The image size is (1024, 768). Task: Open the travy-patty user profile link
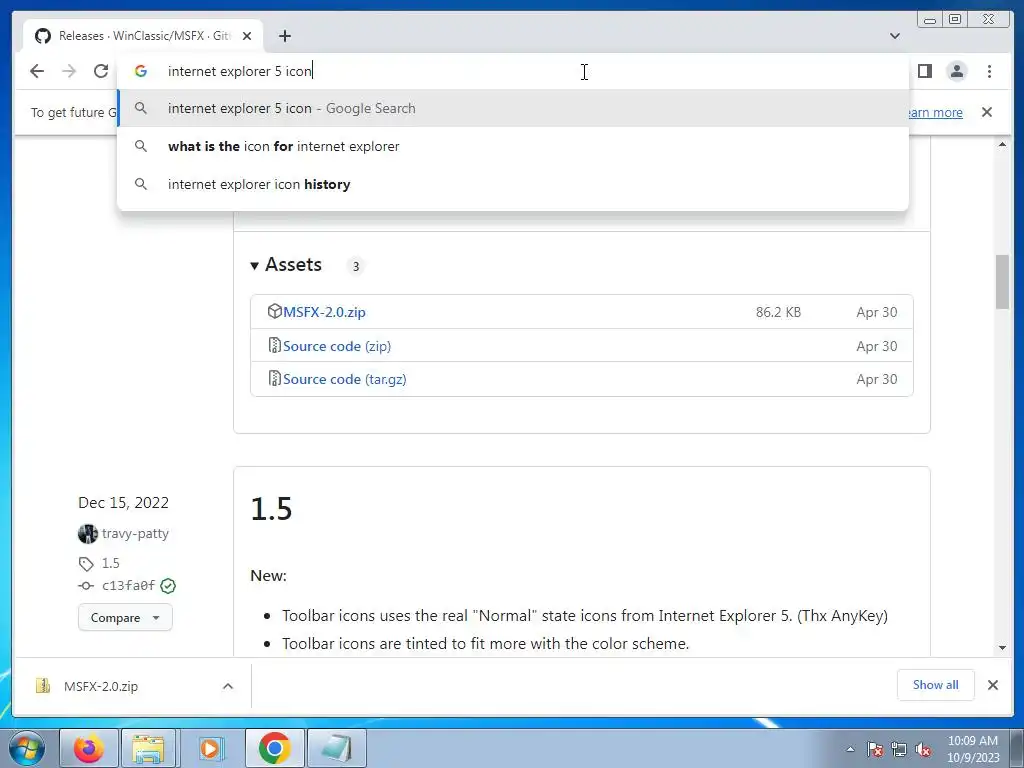135,534
